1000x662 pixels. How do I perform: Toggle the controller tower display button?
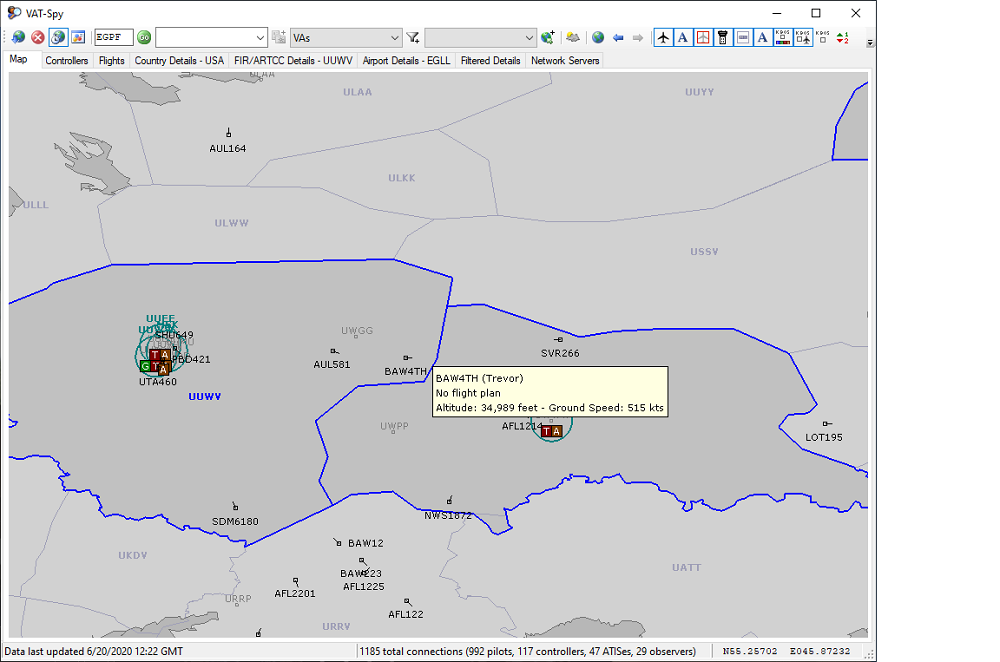coord(722,38)
